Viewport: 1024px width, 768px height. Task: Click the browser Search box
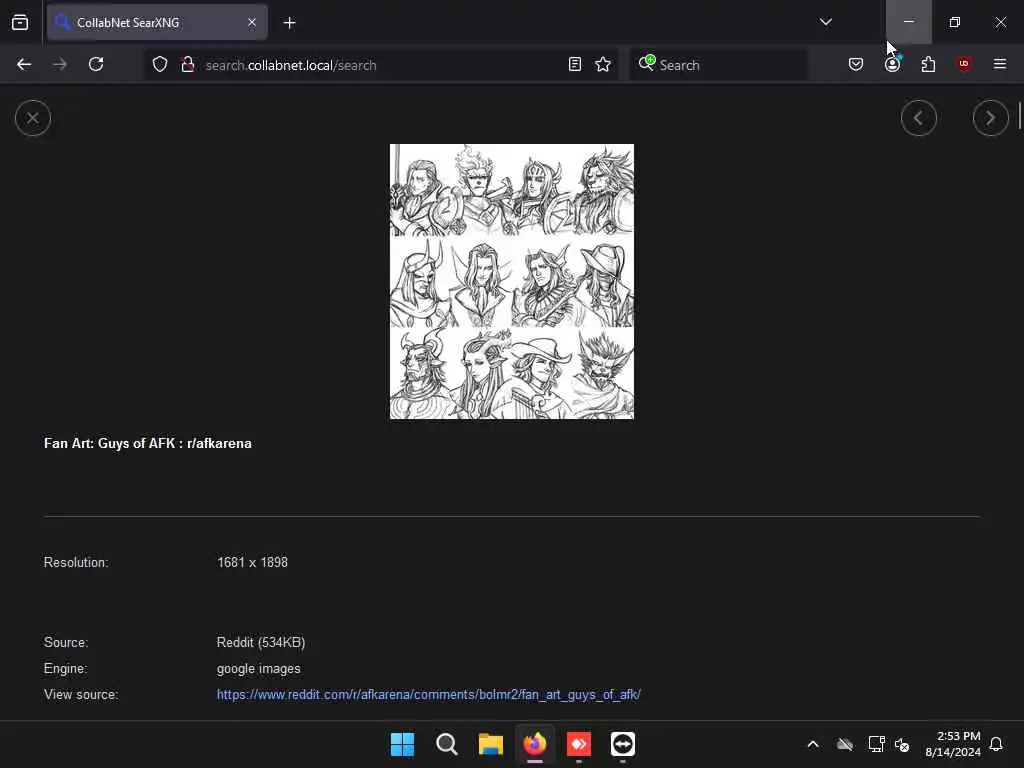pos(718,65)
